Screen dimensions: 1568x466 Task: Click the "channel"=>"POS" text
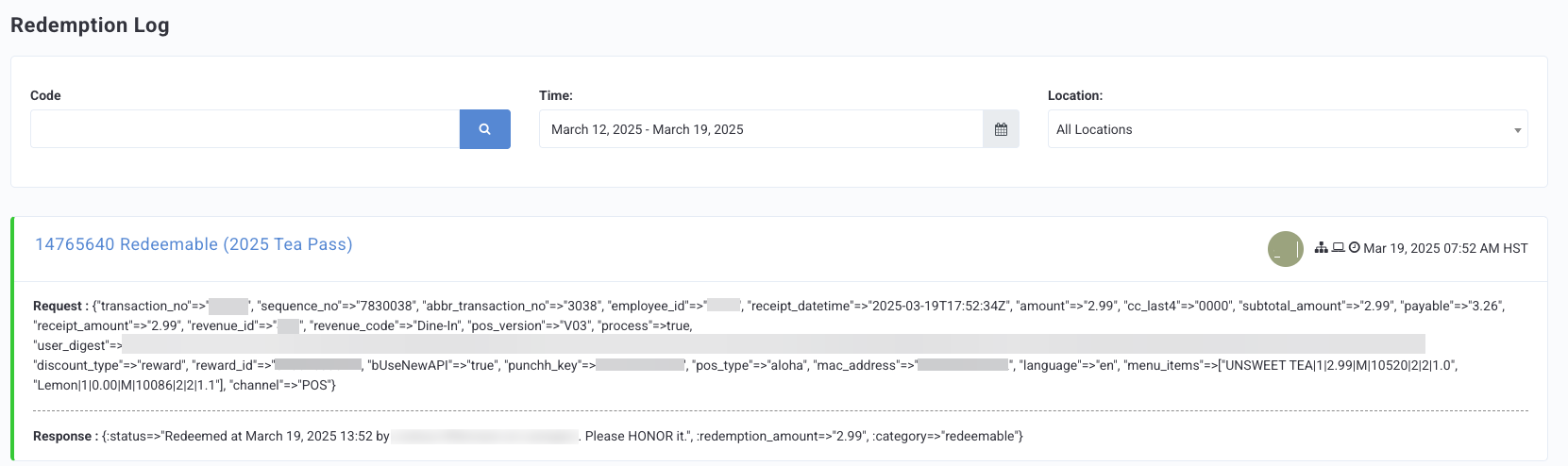click(x=280, y=385)
